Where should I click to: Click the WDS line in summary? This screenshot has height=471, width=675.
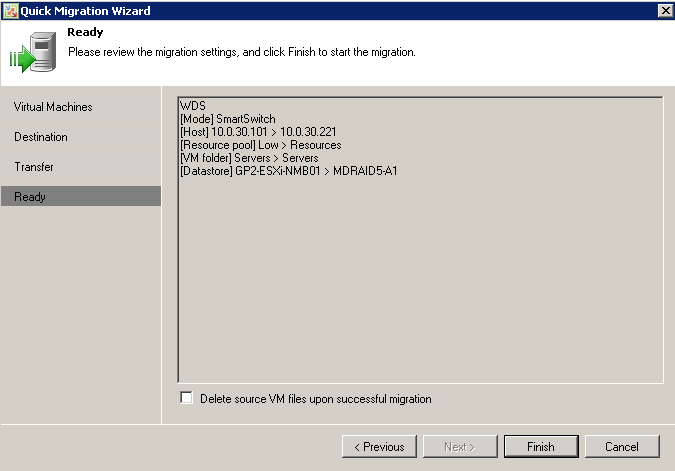pyautogui.click(x=192, y=106)
